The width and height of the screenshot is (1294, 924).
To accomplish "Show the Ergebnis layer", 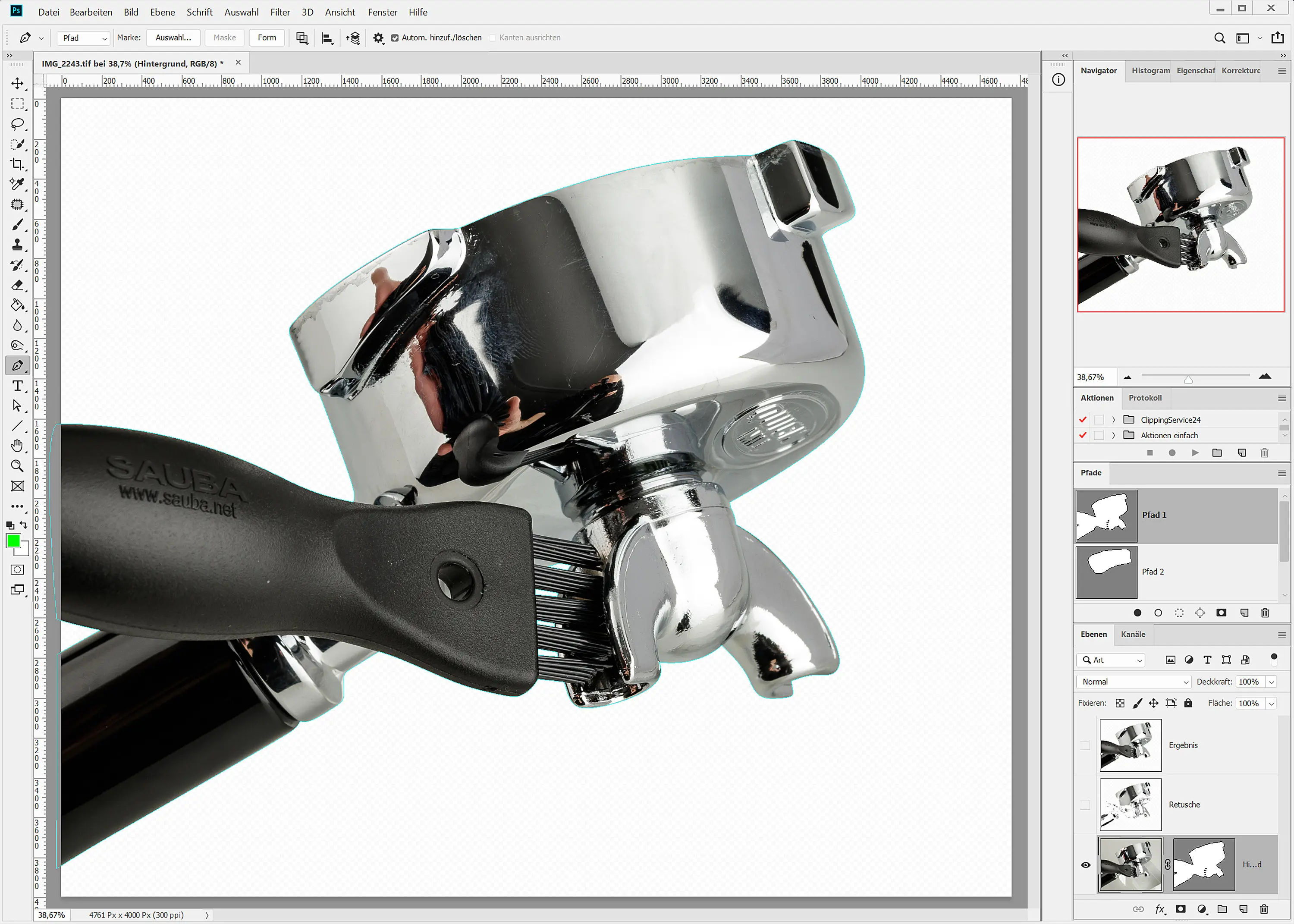I will click(x=1085, y=745).
